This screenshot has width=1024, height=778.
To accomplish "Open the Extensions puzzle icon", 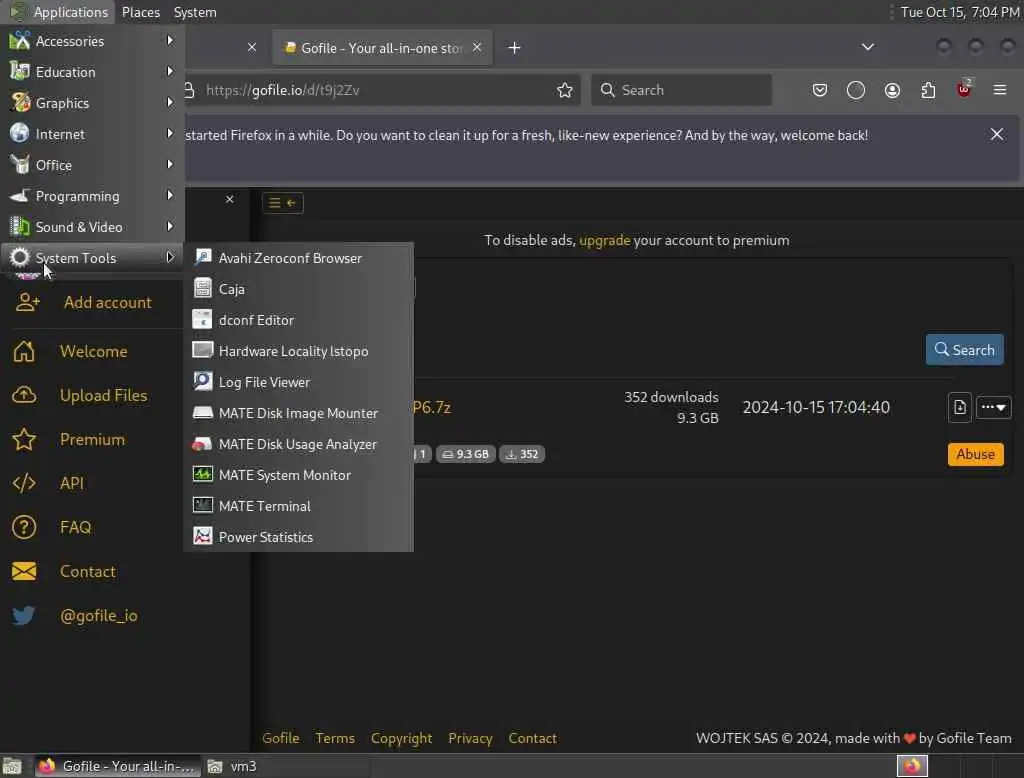I will 928,90.
